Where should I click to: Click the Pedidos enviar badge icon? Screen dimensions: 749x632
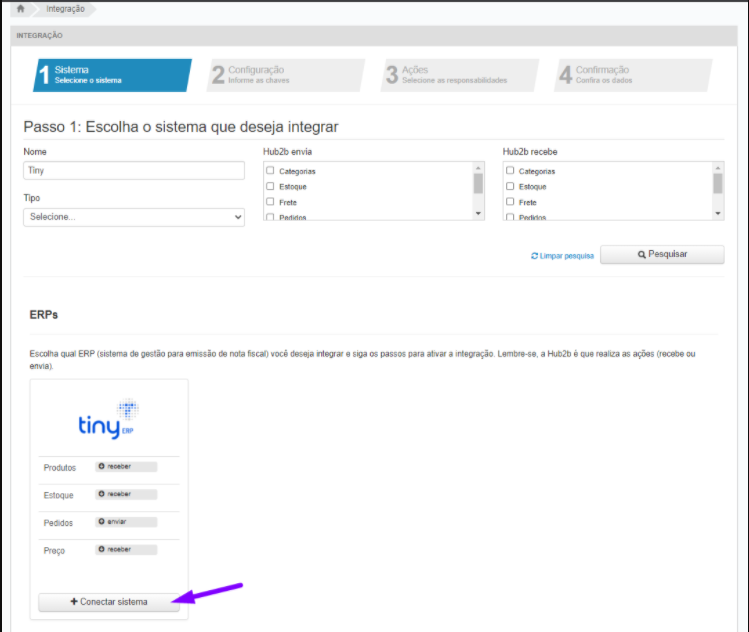[101, 522]
